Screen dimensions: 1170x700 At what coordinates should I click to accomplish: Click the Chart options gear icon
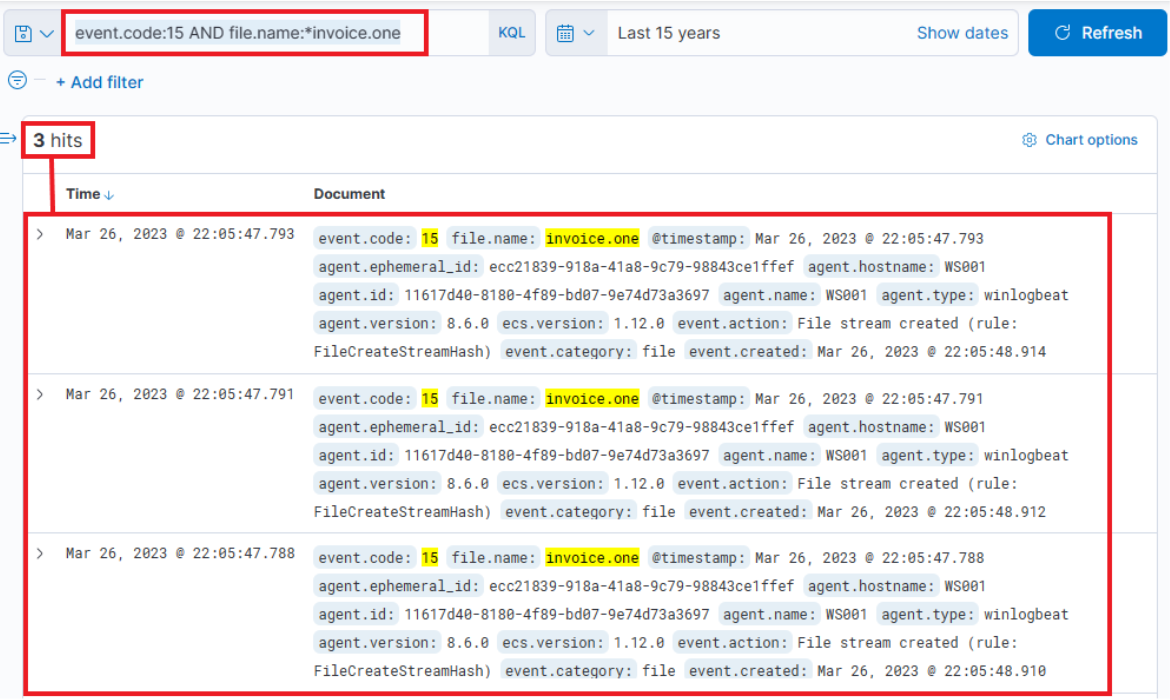pos(1029,140)
